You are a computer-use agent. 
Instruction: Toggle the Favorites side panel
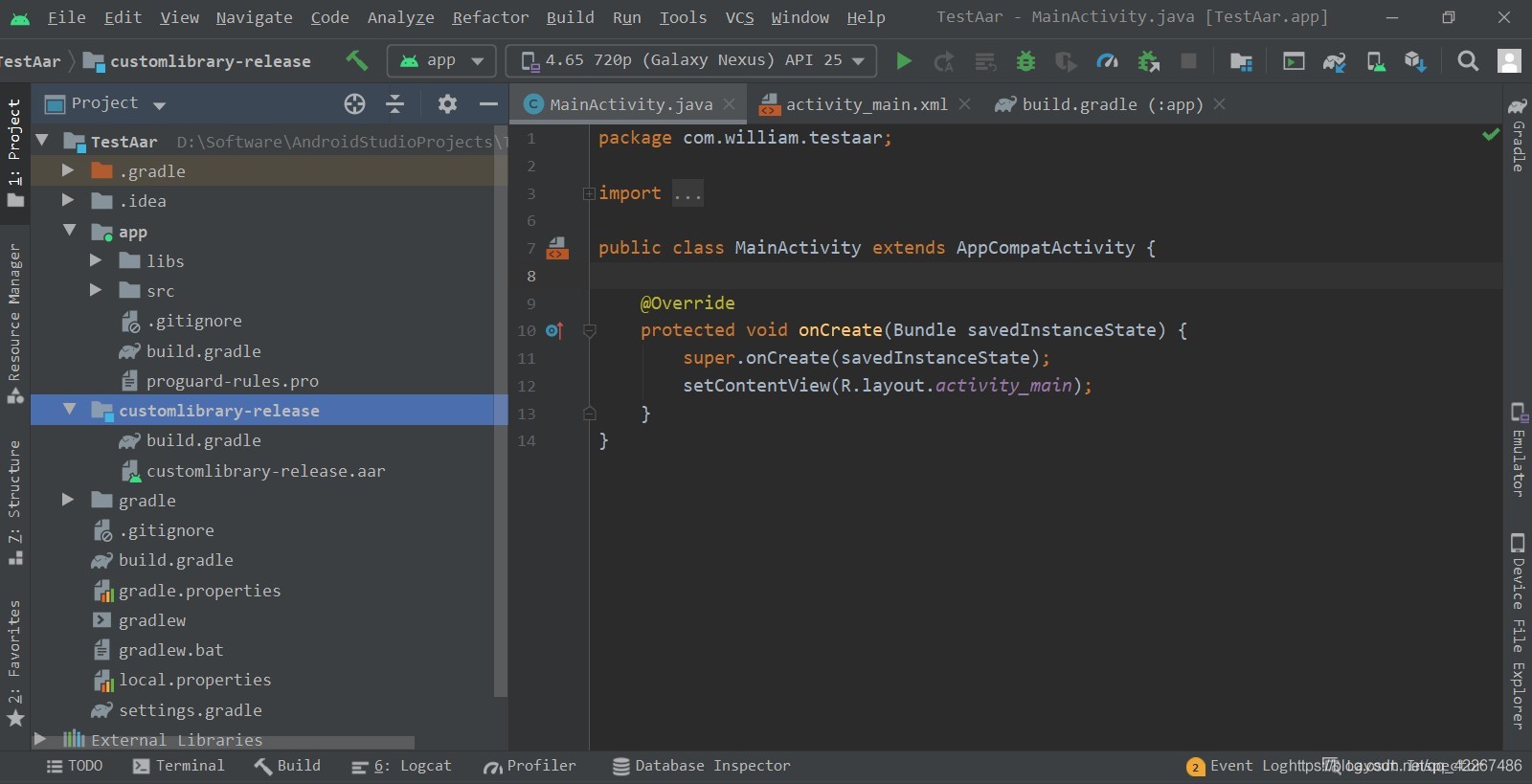point(14,662)
